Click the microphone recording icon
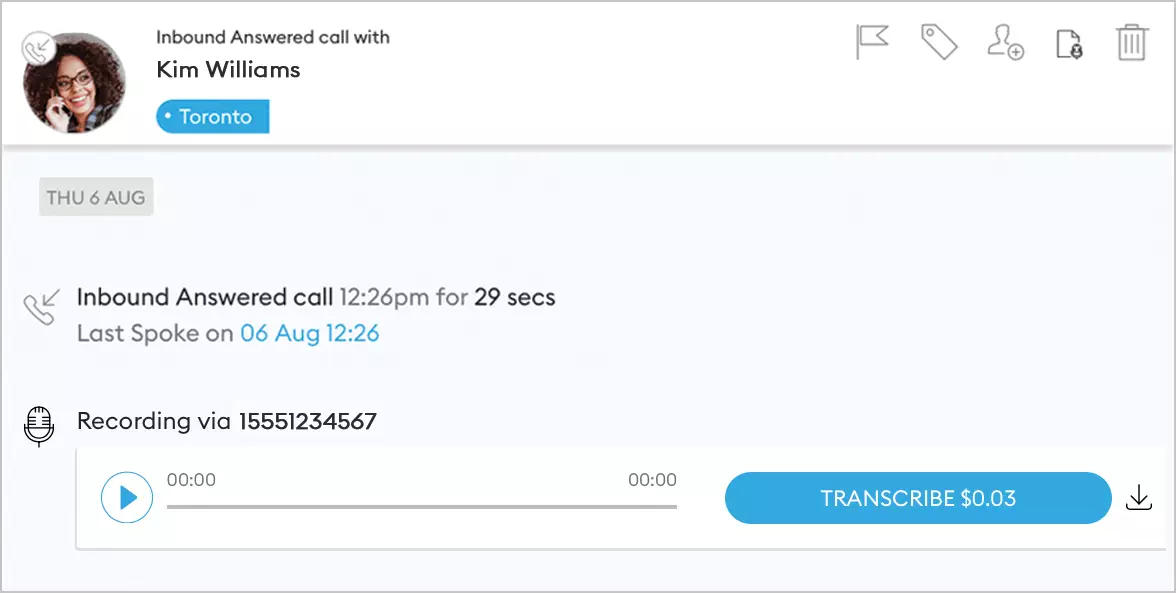This screenshot has height=593, width=1176. point(39,425)
